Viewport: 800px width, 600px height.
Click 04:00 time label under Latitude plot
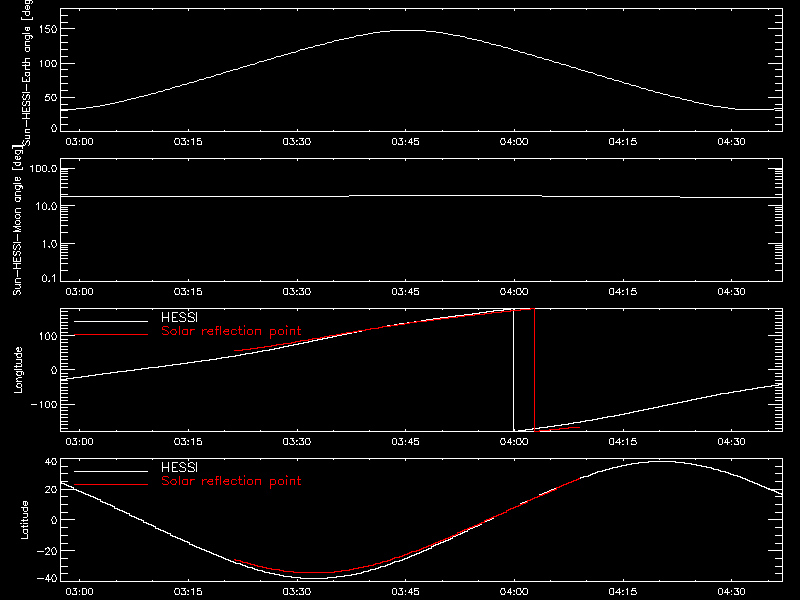click(x=514, y=592)
